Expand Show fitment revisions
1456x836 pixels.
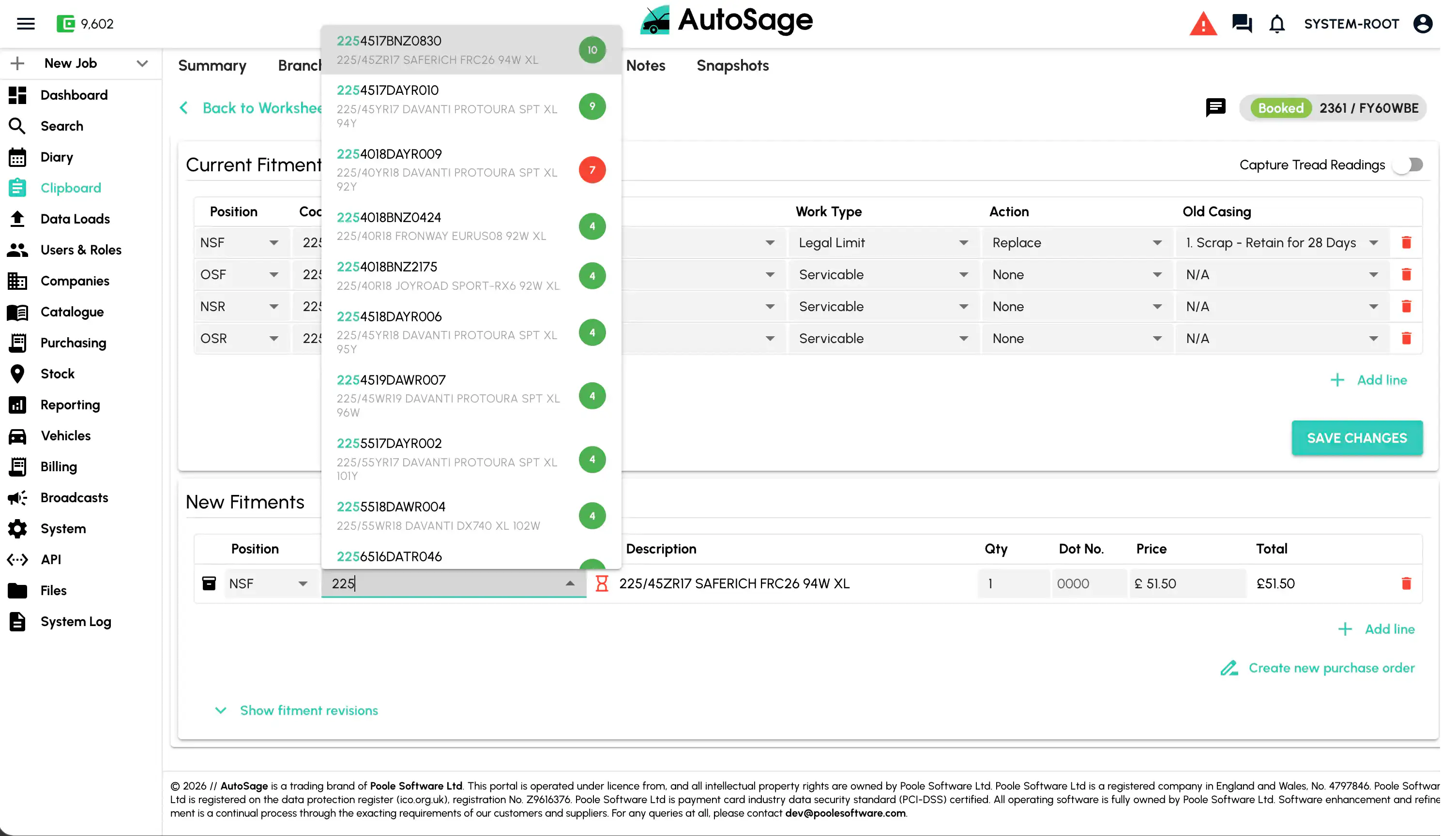(296, 710)
